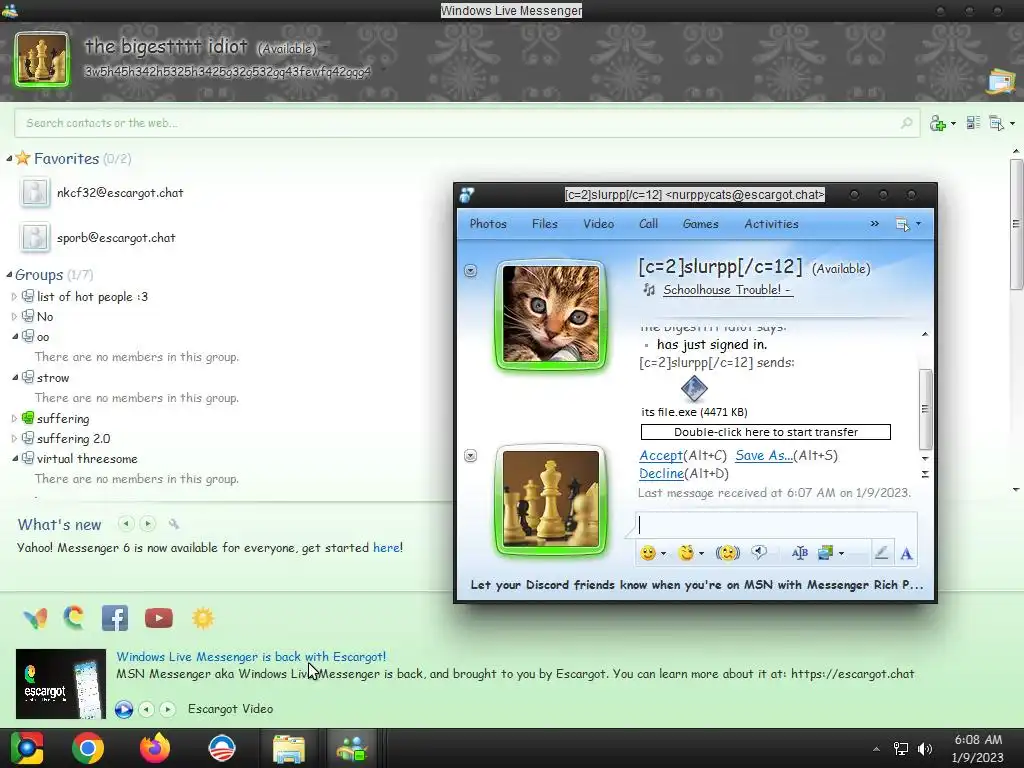Open the show menu icon in main window
This screenshot has height=768, width=1024.
[x=997, y=123]
